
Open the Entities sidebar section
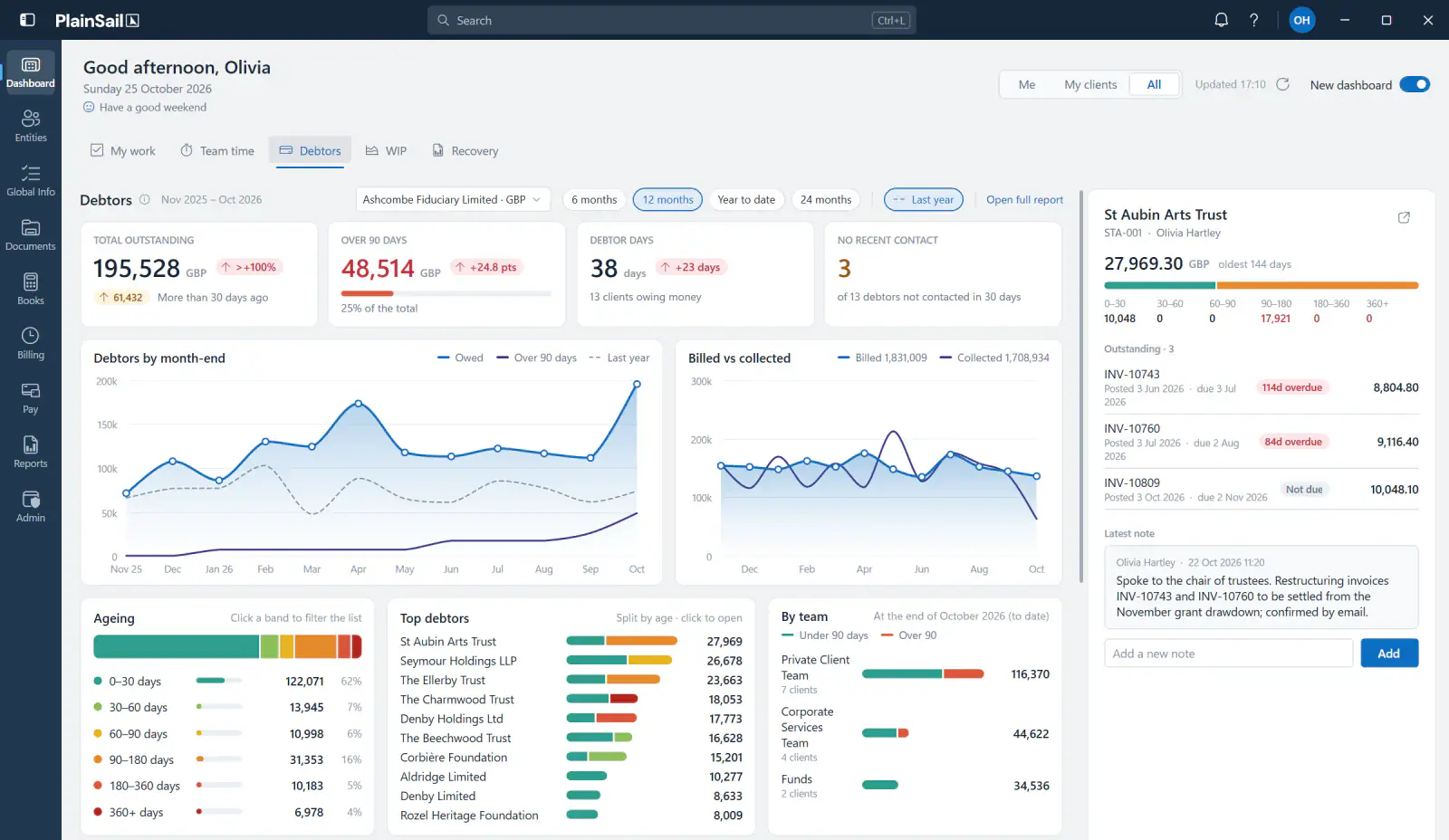pyautogui.click(x=31, y=126)
